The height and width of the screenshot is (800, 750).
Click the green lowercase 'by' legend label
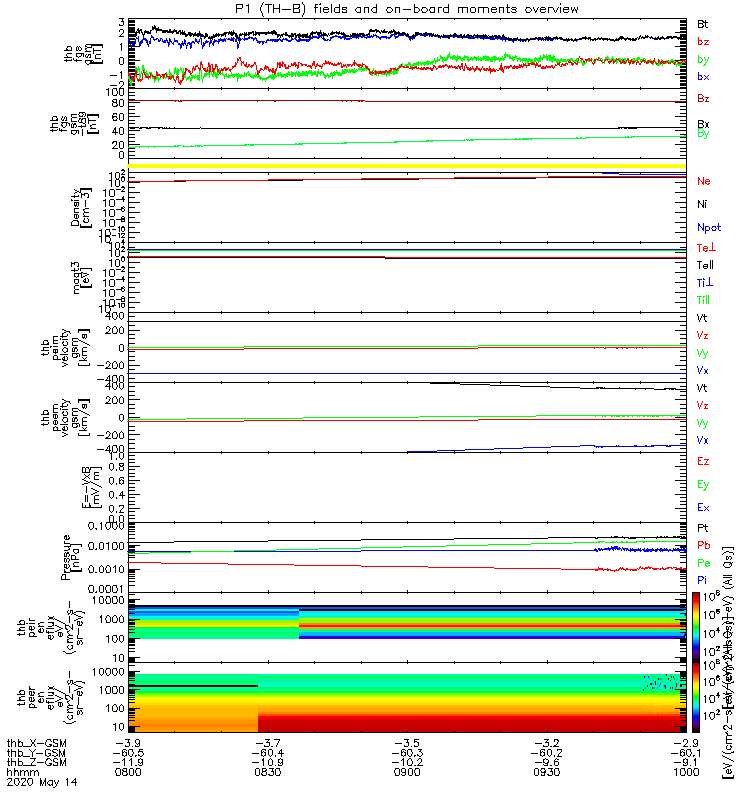point(703,60)
